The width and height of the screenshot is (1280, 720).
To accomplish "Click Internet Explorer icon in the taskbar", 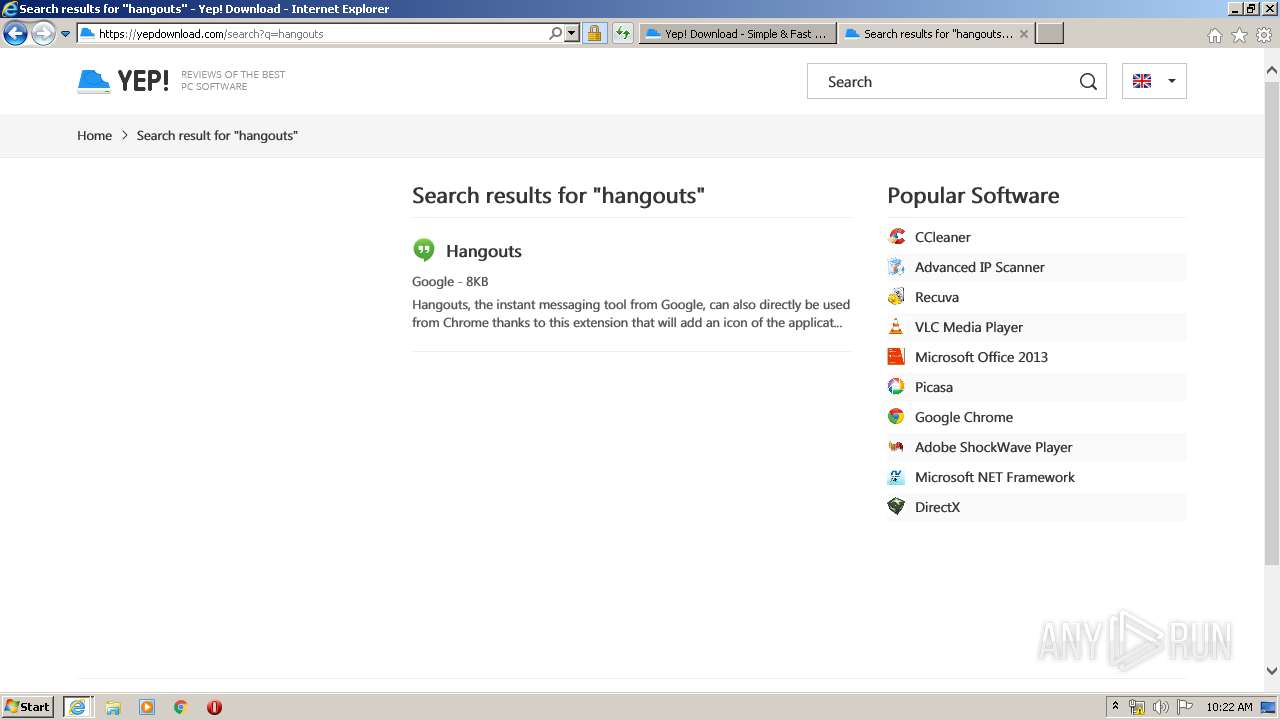I will click(x=77, y=707).
